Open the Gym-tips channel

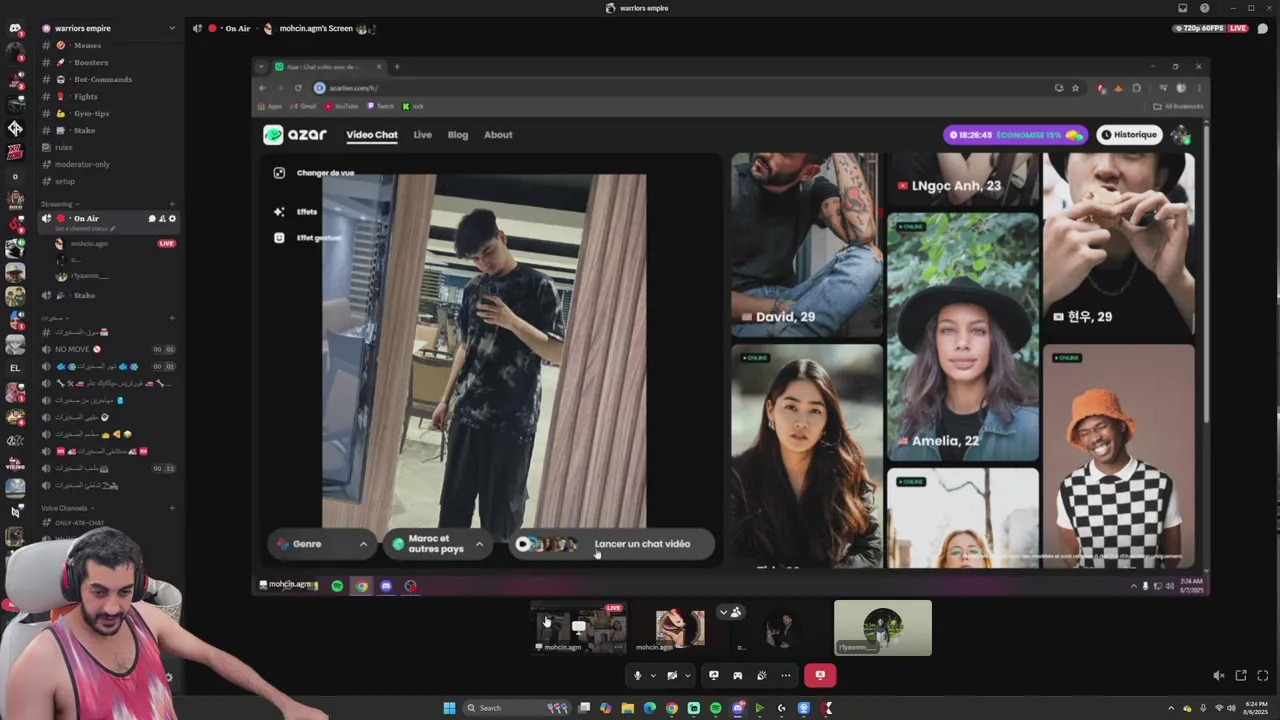(109, 113)
